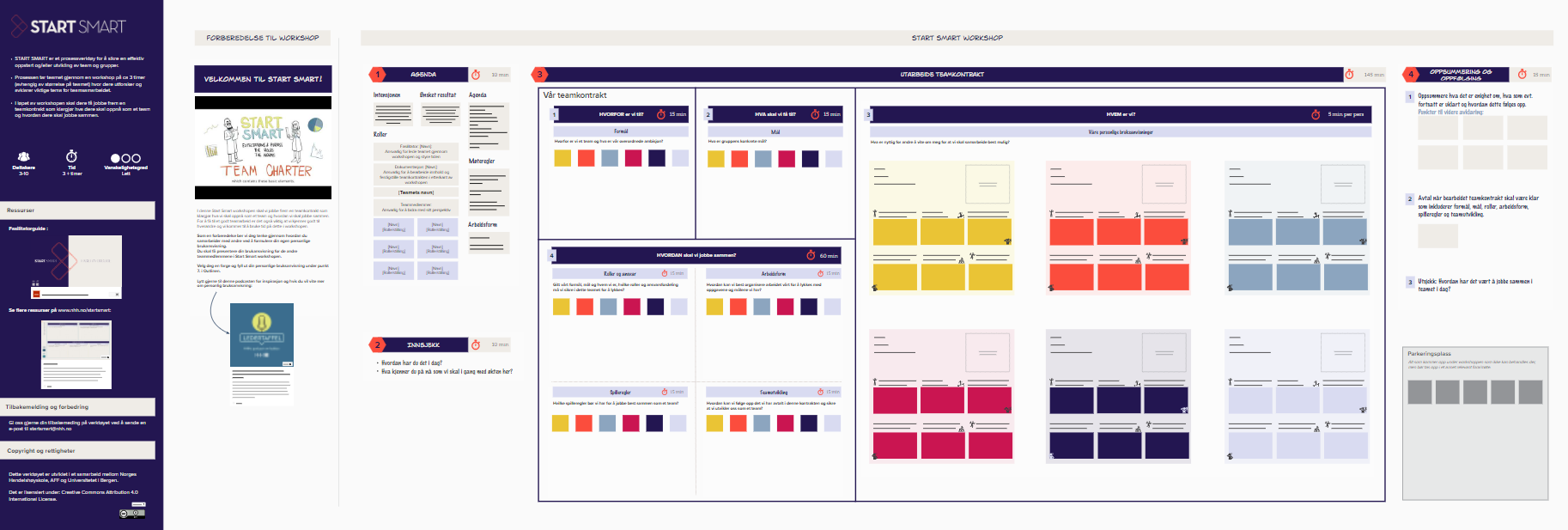The height and width of the screenshot is (530, 1568).
Task: Select yellow sticky note under Formål
Action: coord(562,158)
